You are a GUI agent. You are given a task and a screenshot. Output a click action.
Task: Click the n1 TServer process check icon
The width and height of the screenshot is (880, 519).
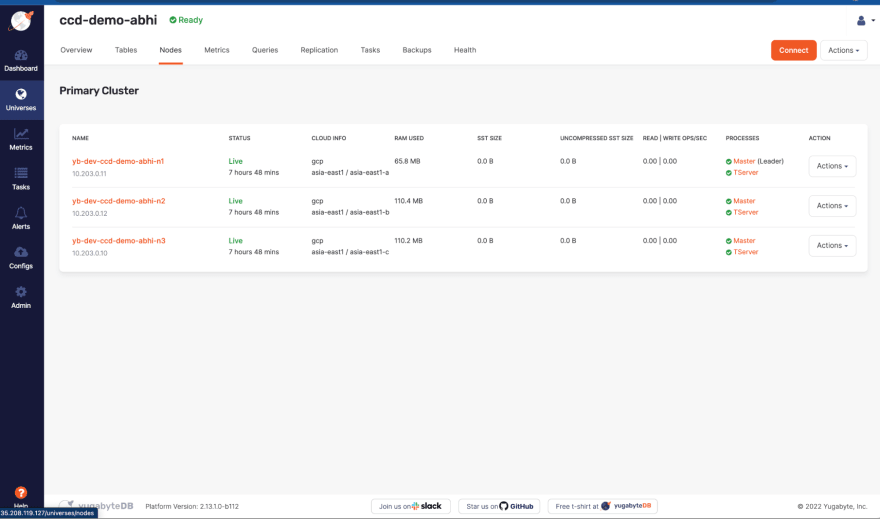tap(728, 173)
